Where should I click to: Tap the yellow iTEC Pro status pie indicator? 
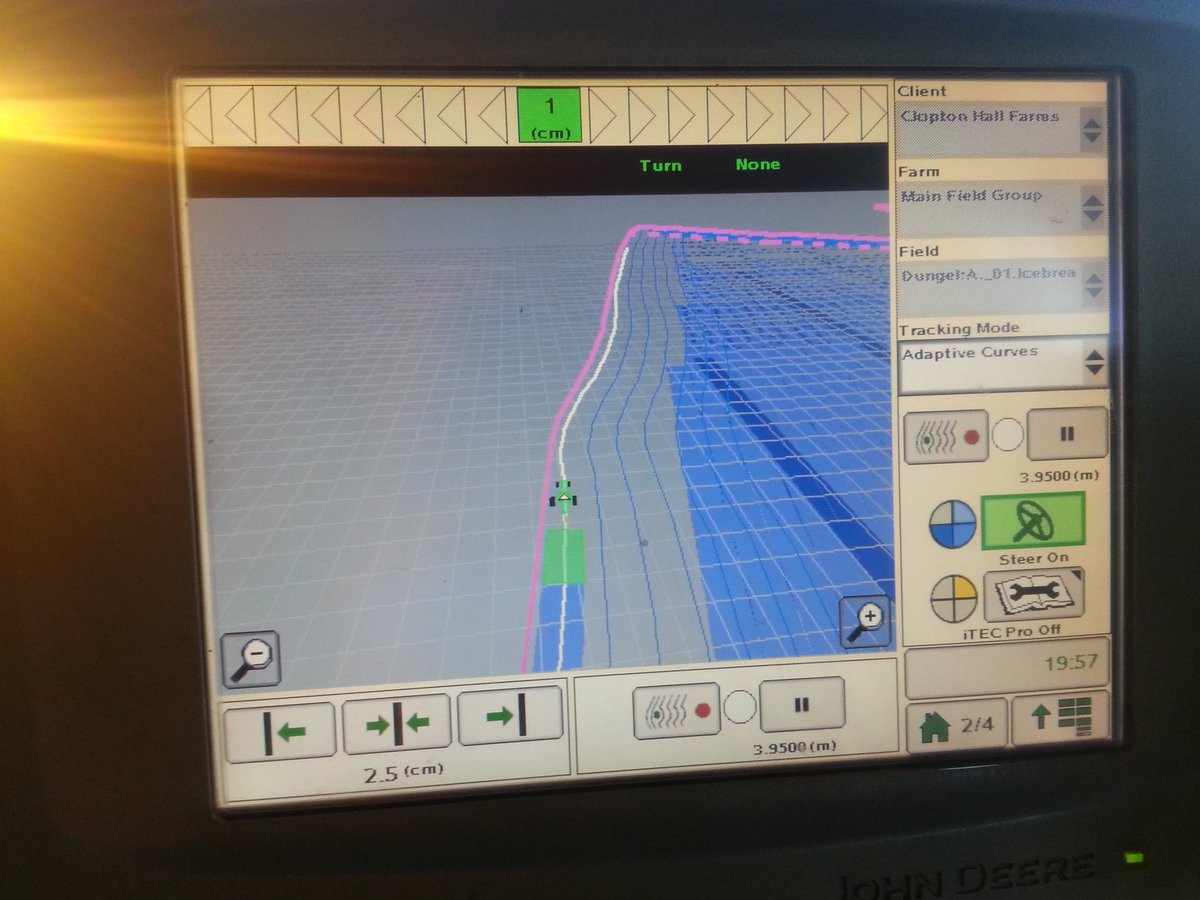coord(953,599)
